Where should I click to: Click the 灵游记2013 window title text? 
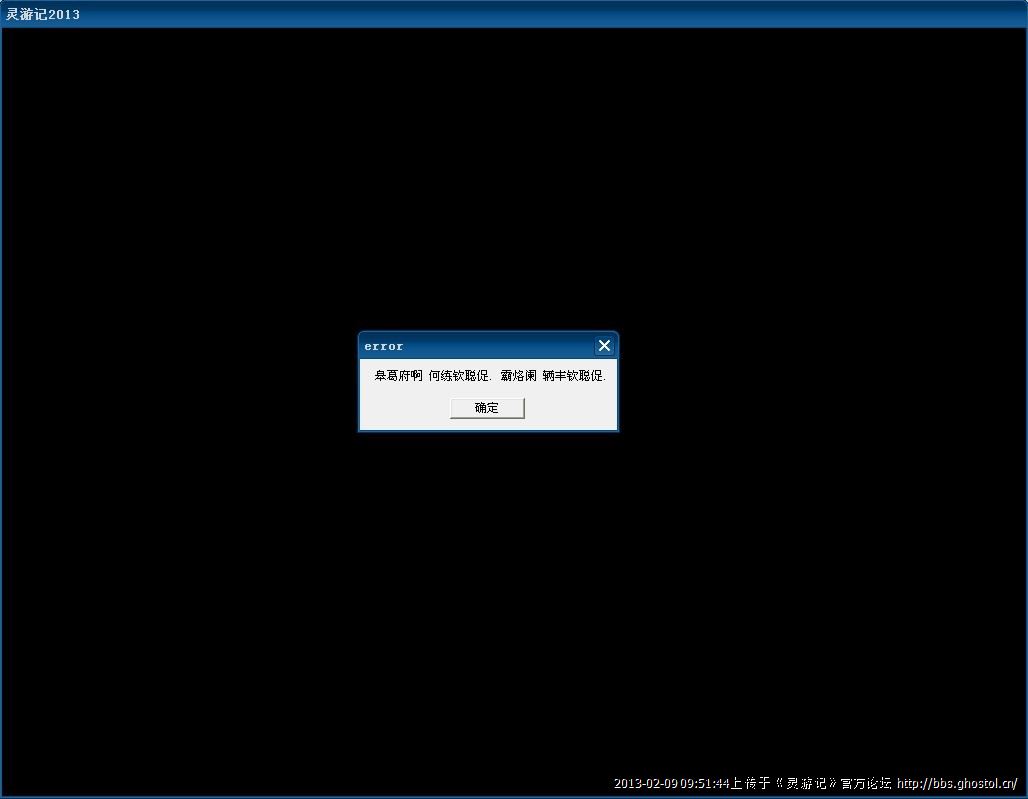43,14
